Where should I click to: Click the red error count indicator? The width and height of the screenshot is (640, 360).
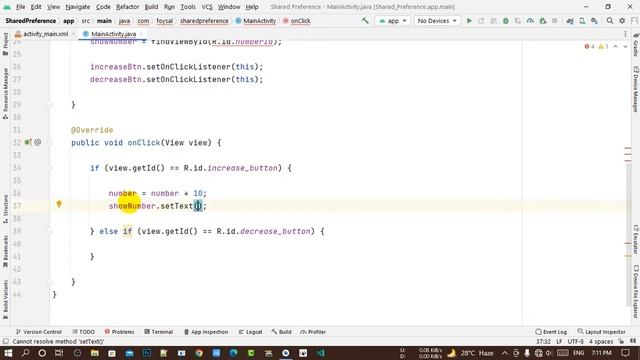coord(589,47)
